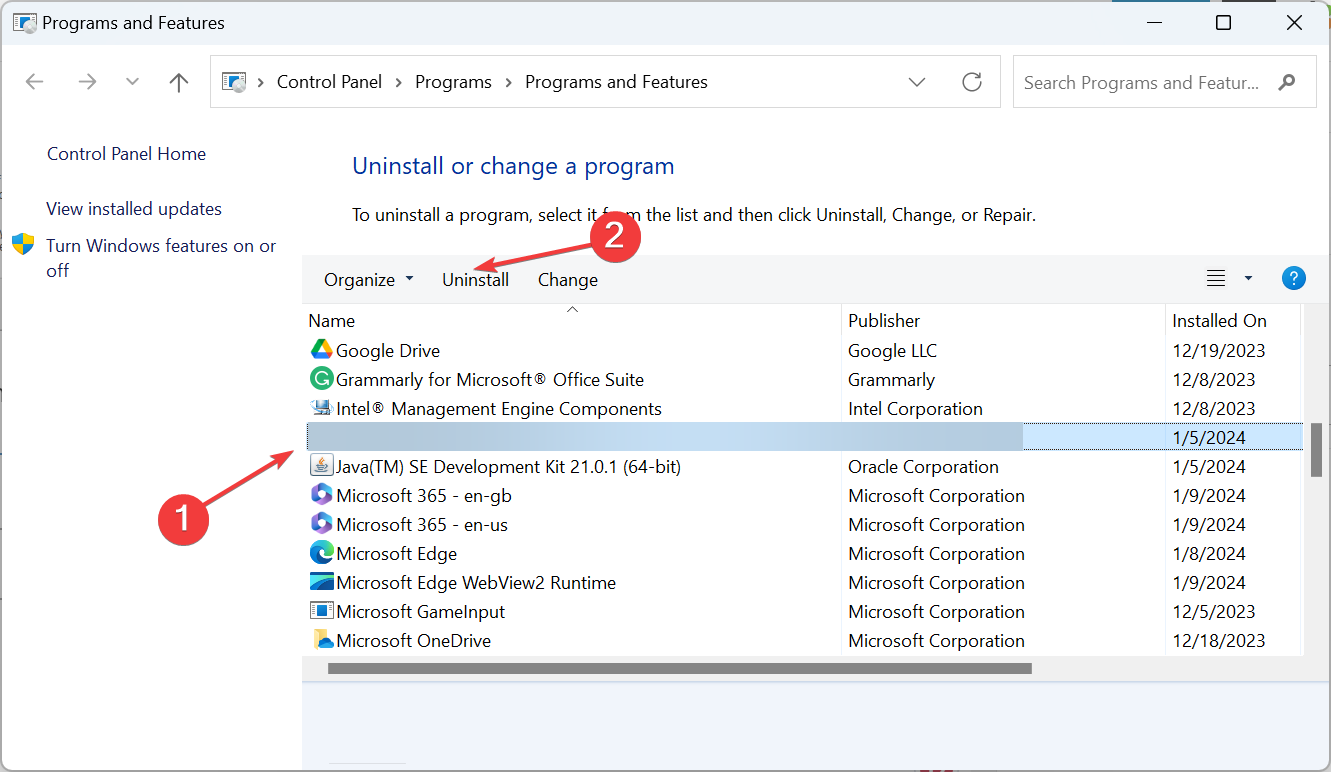Click the 1/8/2024 install date

click(x=1208, y=554)
